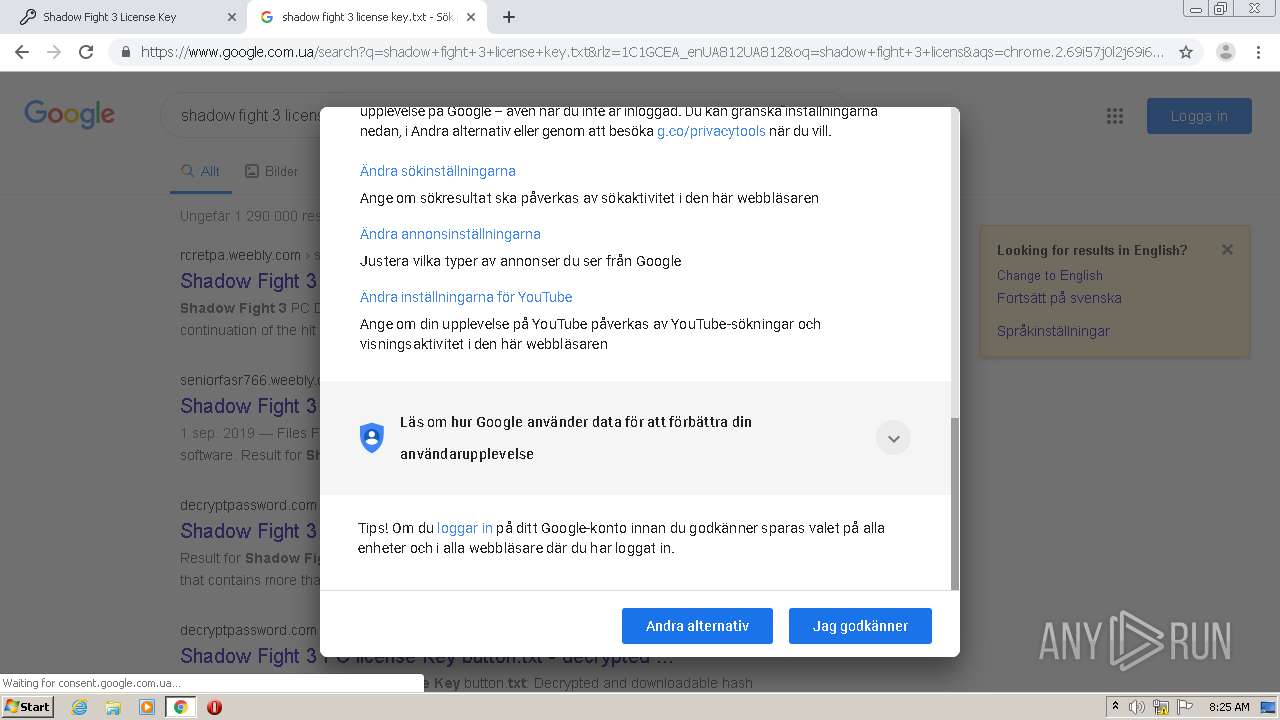Open the g.co/privacytools link
Screen dimensions: 1280x720
711,131
